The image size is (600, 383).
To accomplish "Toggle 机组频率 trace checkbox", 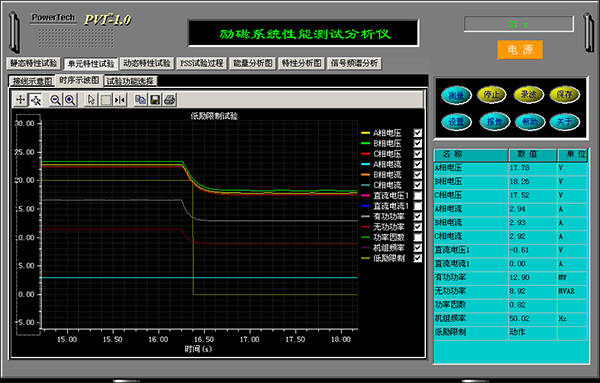I will coord(417,248).
